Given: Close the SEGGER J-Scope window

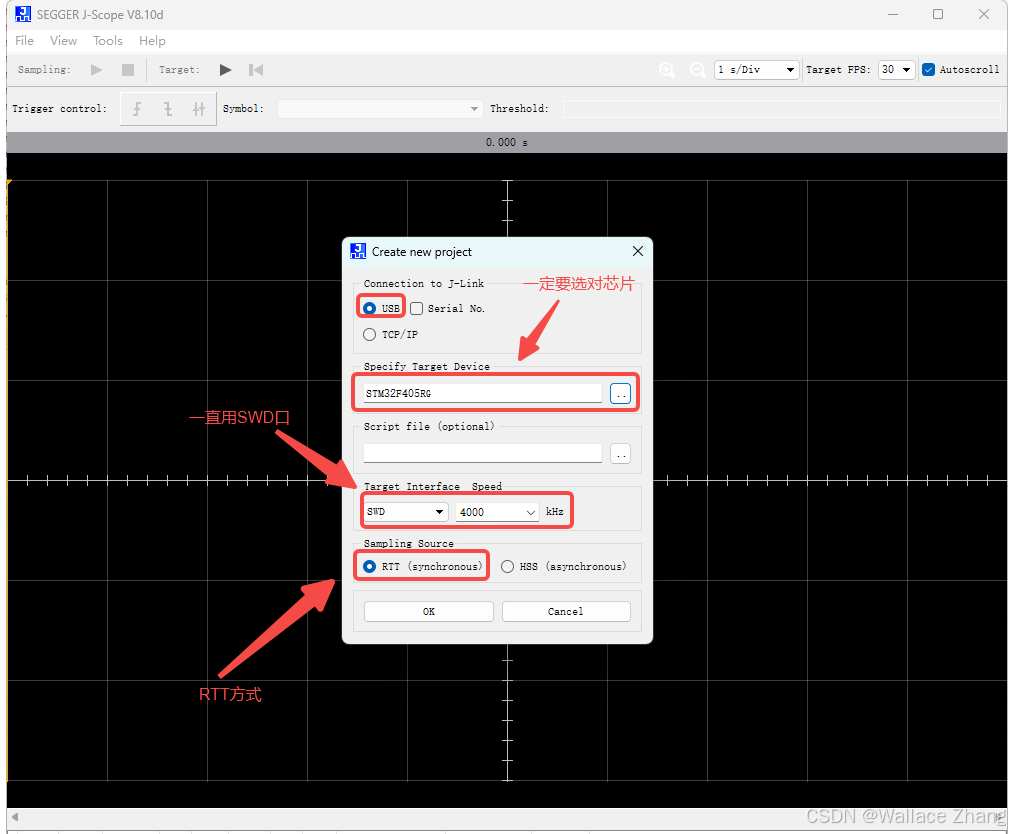Looking at the screenshot, I should (984, 14).
